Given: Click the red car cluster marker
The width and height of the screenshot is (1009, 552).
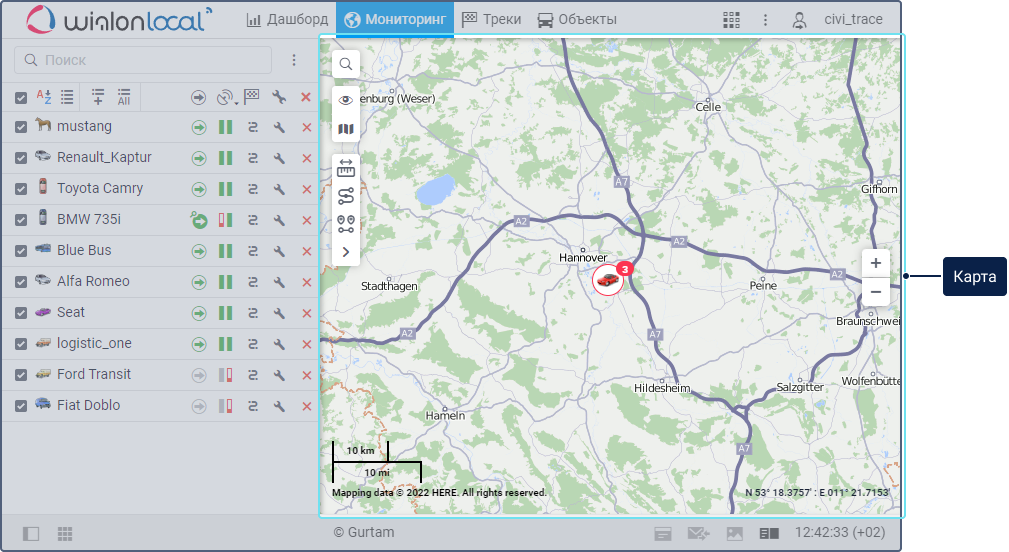Looking at the screenshot, I should [607, 280].
